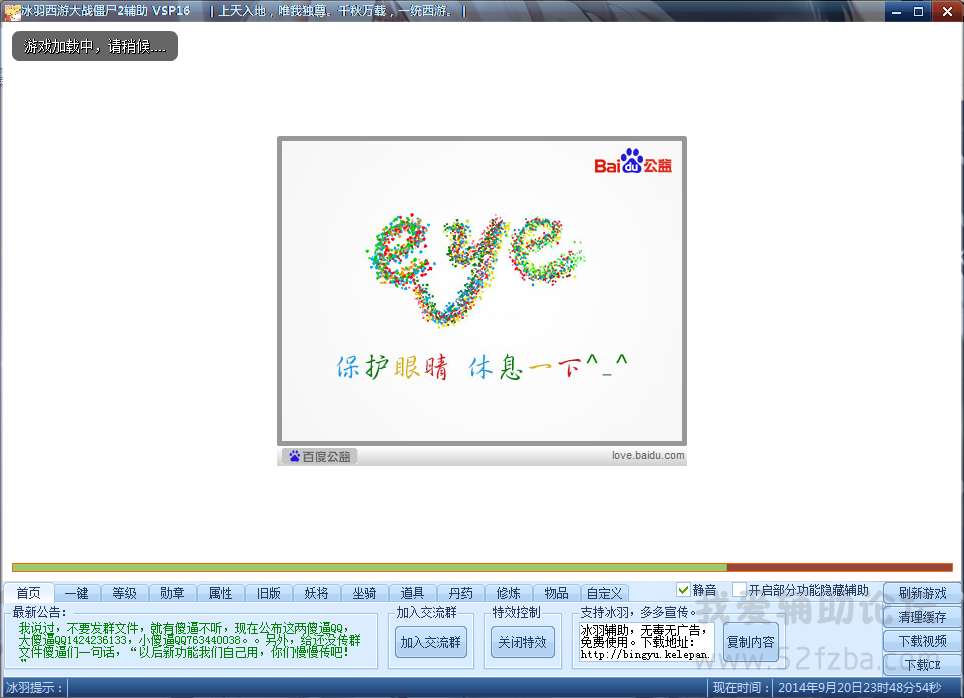Screen dimensions: 964x698
Task: Open the love.baidu.com link
Action: [648, 456]
